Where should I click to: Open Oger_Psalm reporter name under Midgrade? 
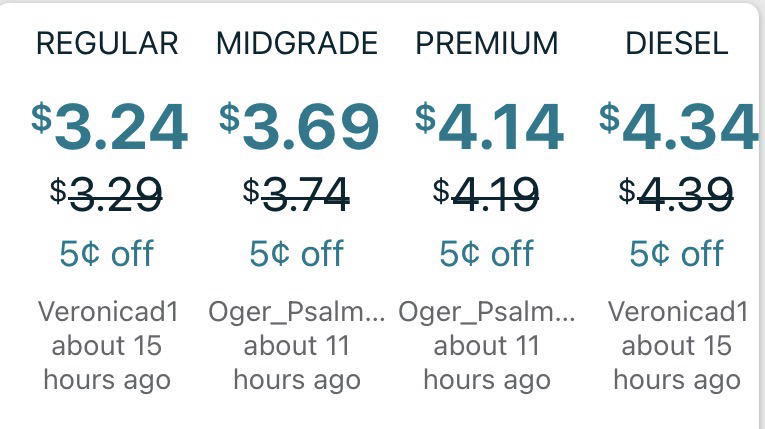[297, 312]
